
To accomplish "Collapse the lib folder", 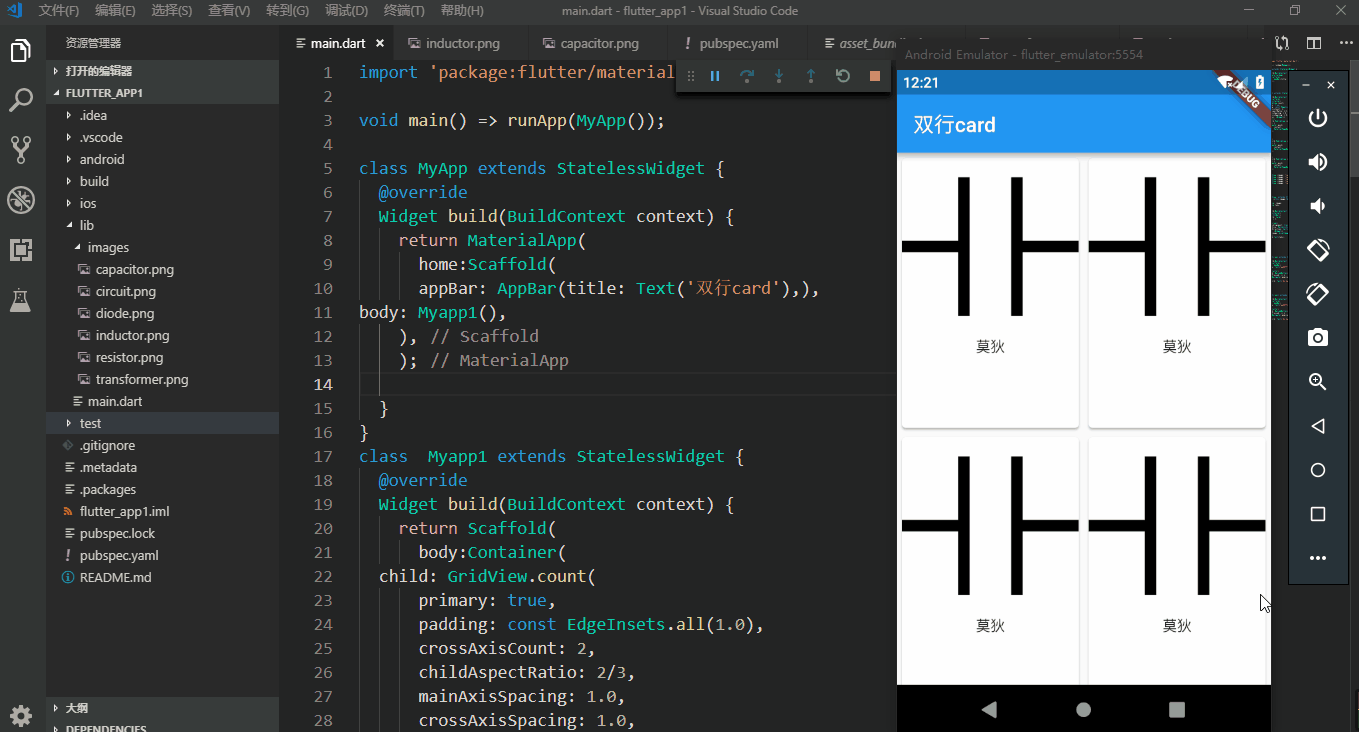I will (x=162, y=225).
